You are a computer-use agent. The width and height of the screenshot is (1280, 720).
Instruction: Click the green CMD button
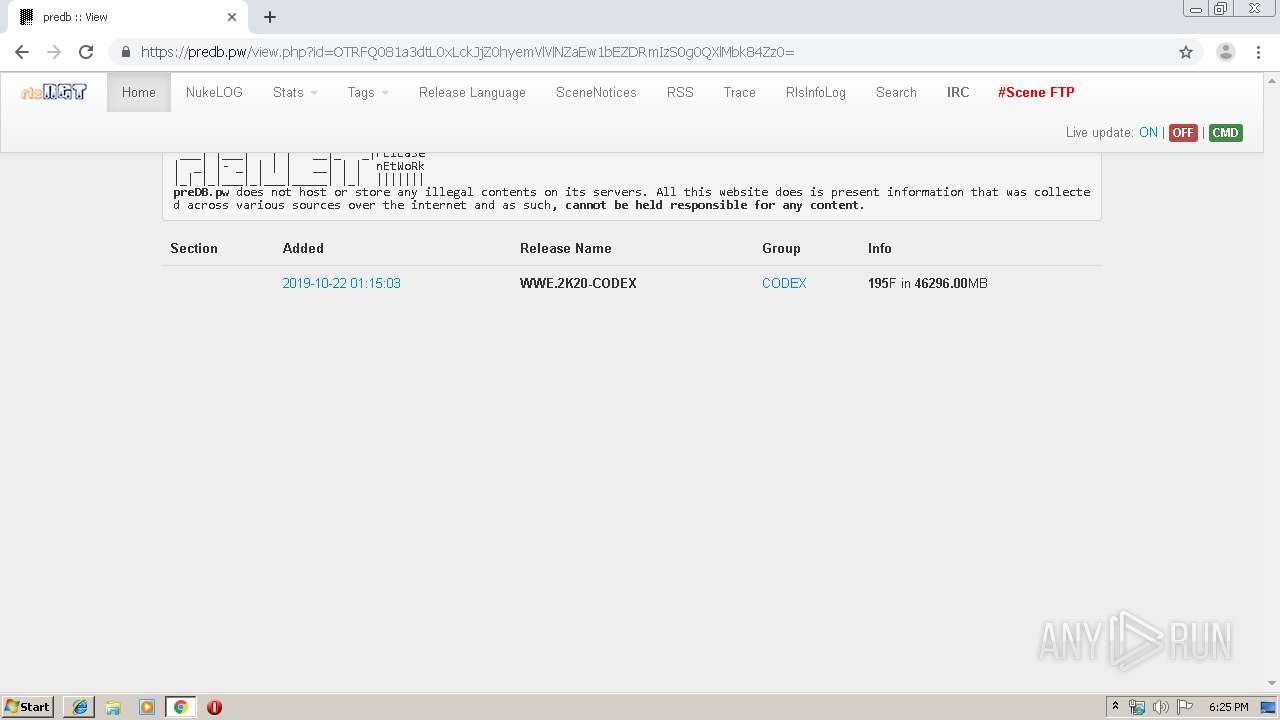pyautogui.click(x=1225, y=132)
